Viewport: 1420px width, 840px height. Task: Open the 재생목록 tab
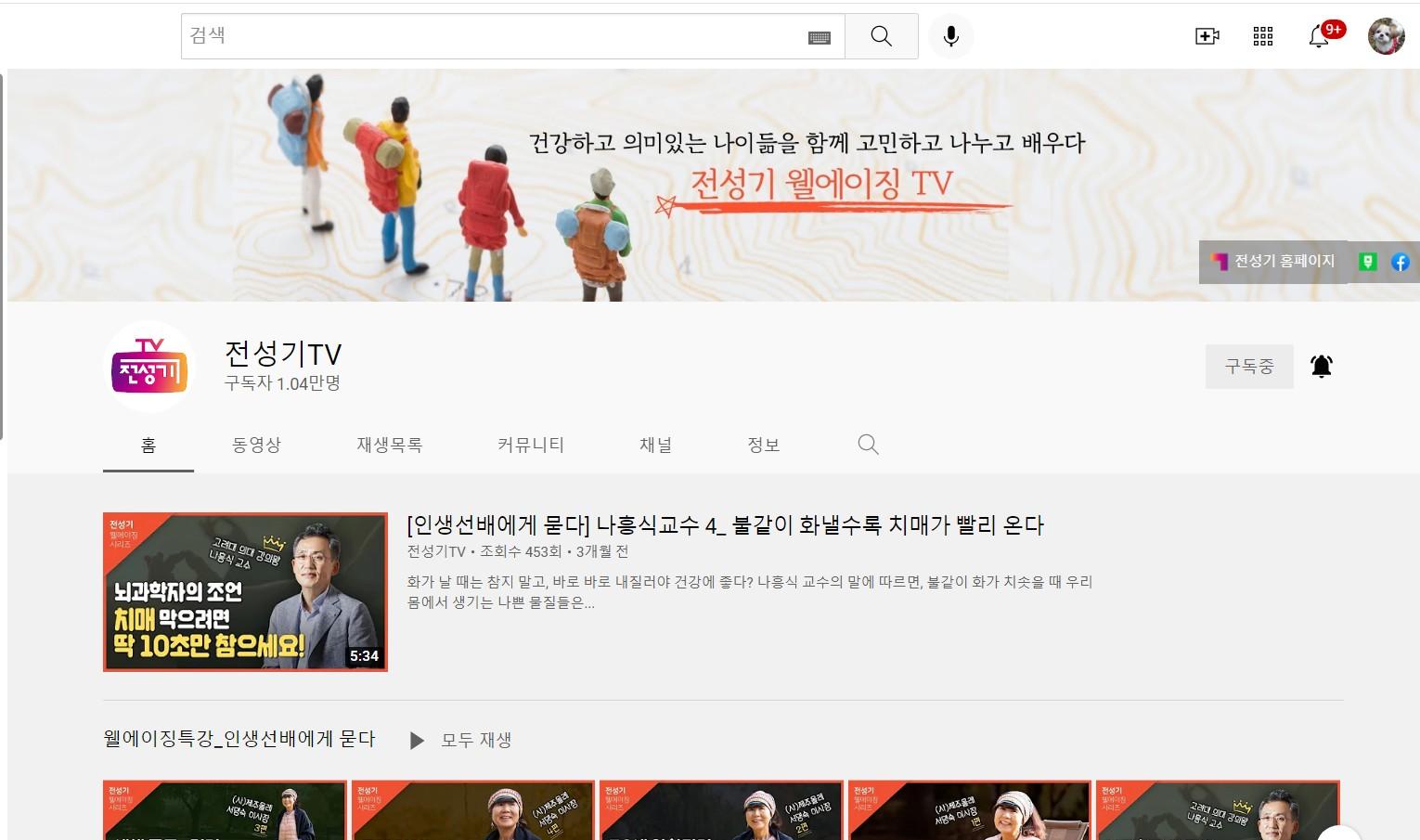pyautogui.click(x=390, y=446)
